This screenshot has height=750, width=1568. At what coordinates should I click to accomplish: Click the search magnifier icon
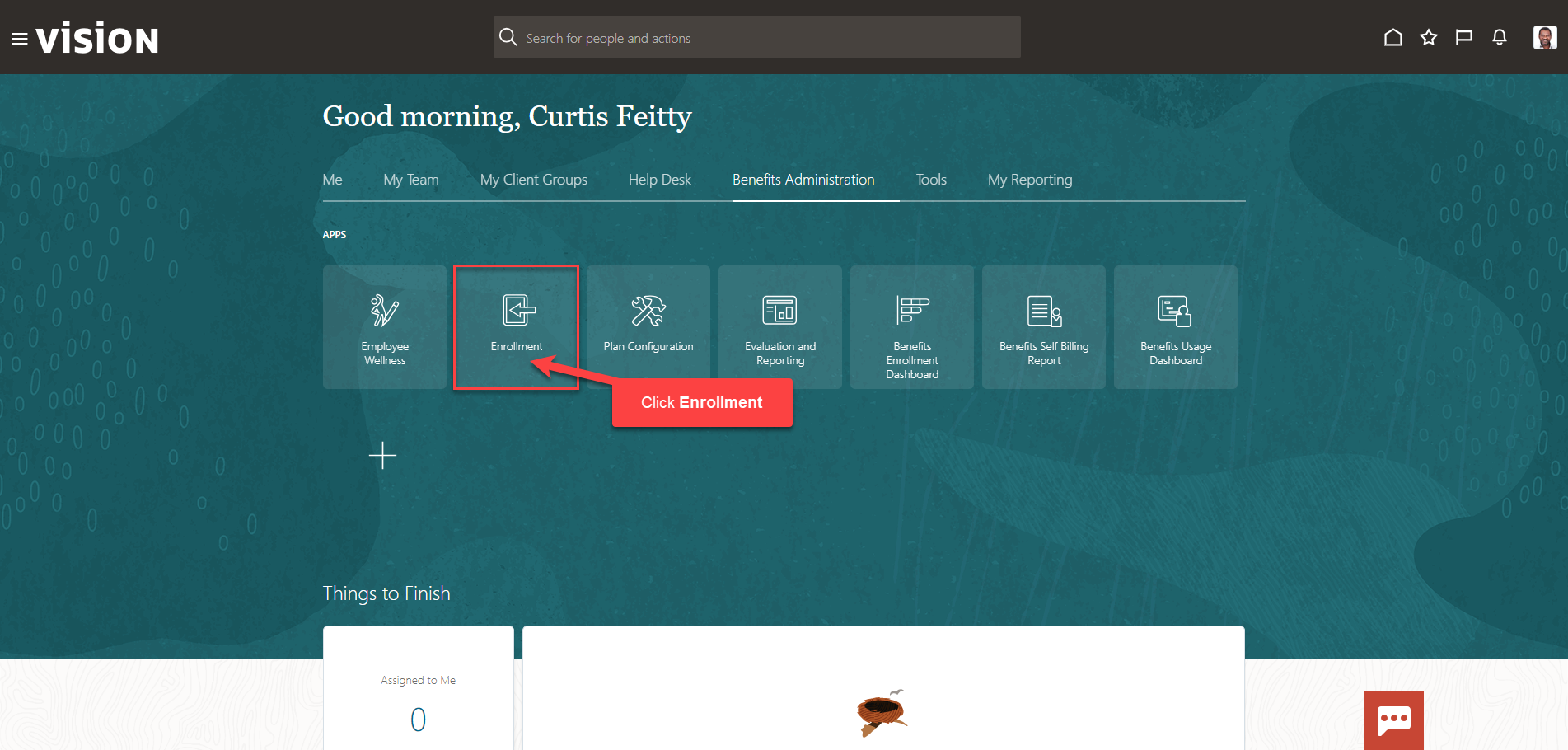pos(508,37)
